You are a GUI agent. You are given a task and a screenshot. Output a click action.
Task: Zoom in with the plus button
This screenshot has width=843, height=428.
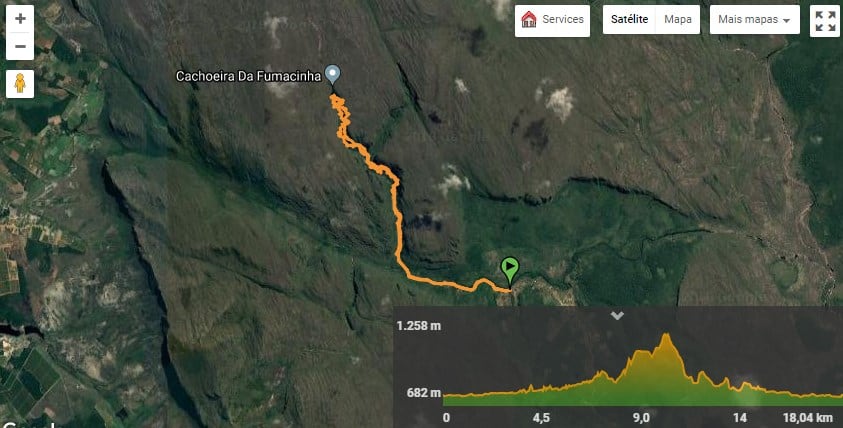click(20, 19)
